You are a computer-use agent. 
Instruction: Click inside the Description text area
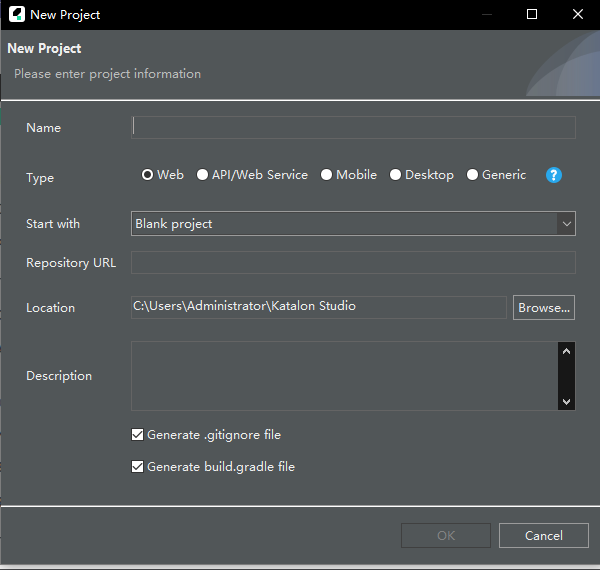[x=344, y=376]
